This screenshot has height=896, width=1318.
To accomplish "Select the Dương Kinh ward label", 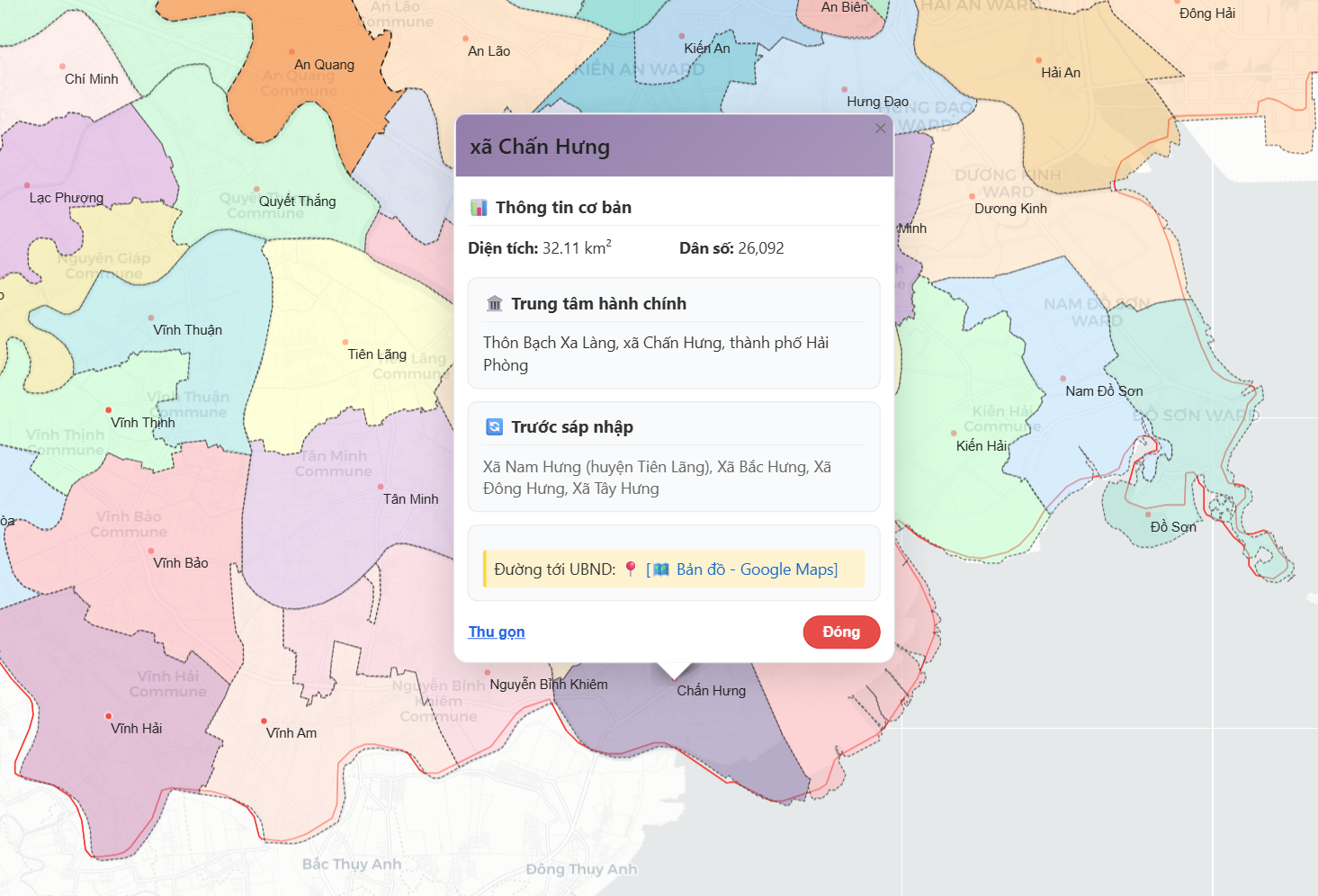I will coord(1010,209).
